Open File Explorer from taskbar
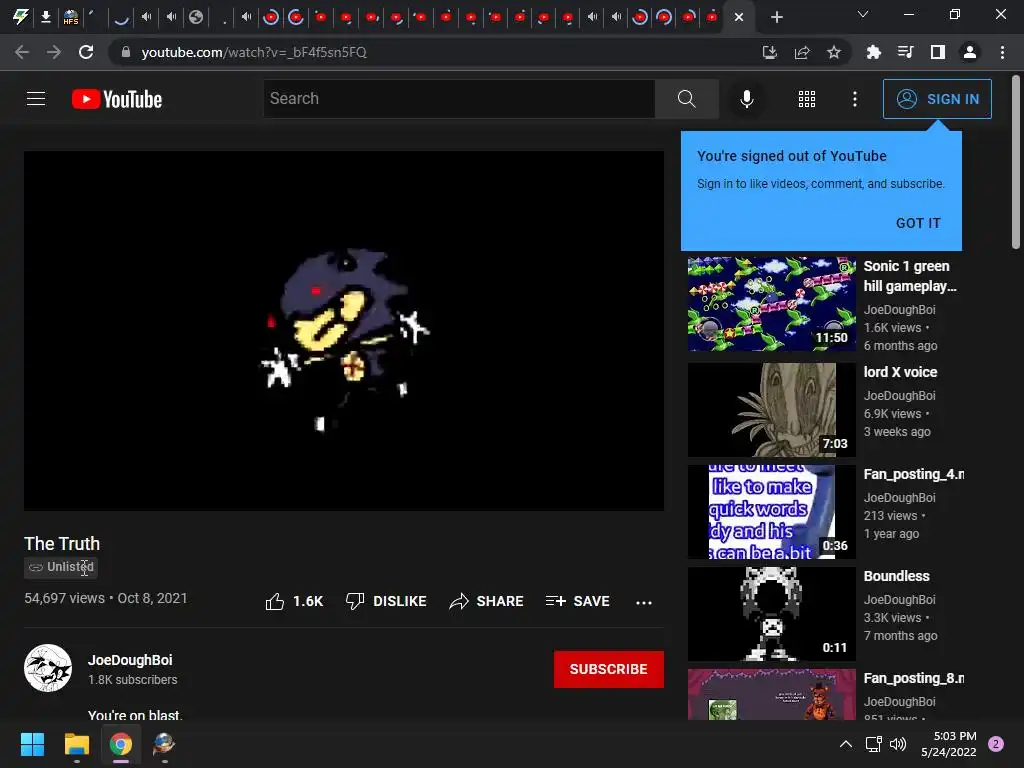 pyautogui.click(x=76, y=744)
